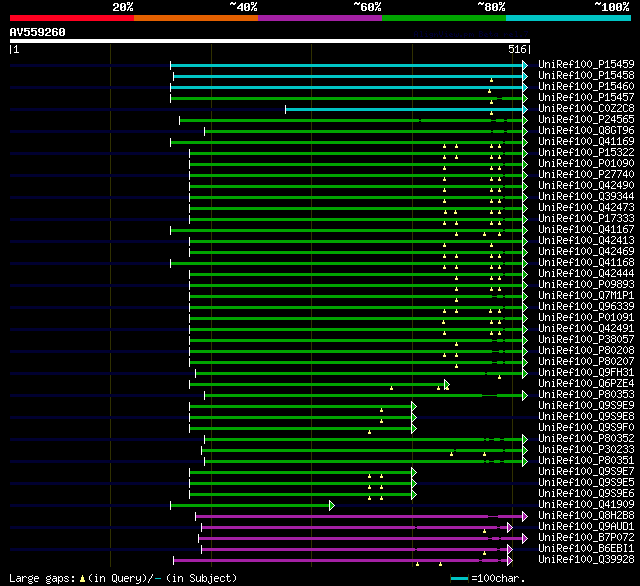The width and height of the screenshot is (640, 586).
Task: Click the cyan arrowhead of the UniRef100_C0Z2C8 alignment
Action: point(525,109)
